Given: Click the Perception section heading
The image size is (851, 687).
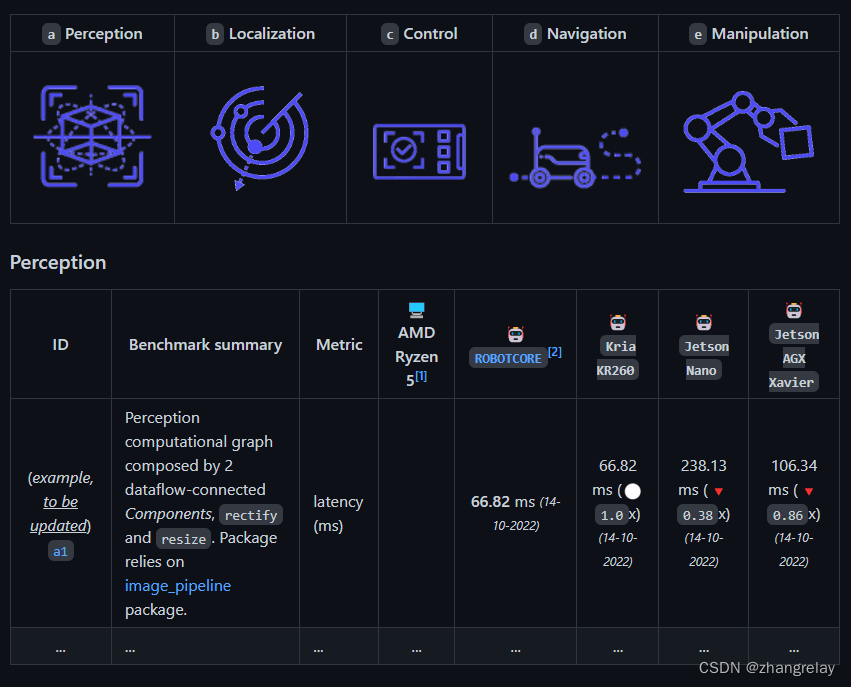Looking at the screenshot, I should (58, 263).
